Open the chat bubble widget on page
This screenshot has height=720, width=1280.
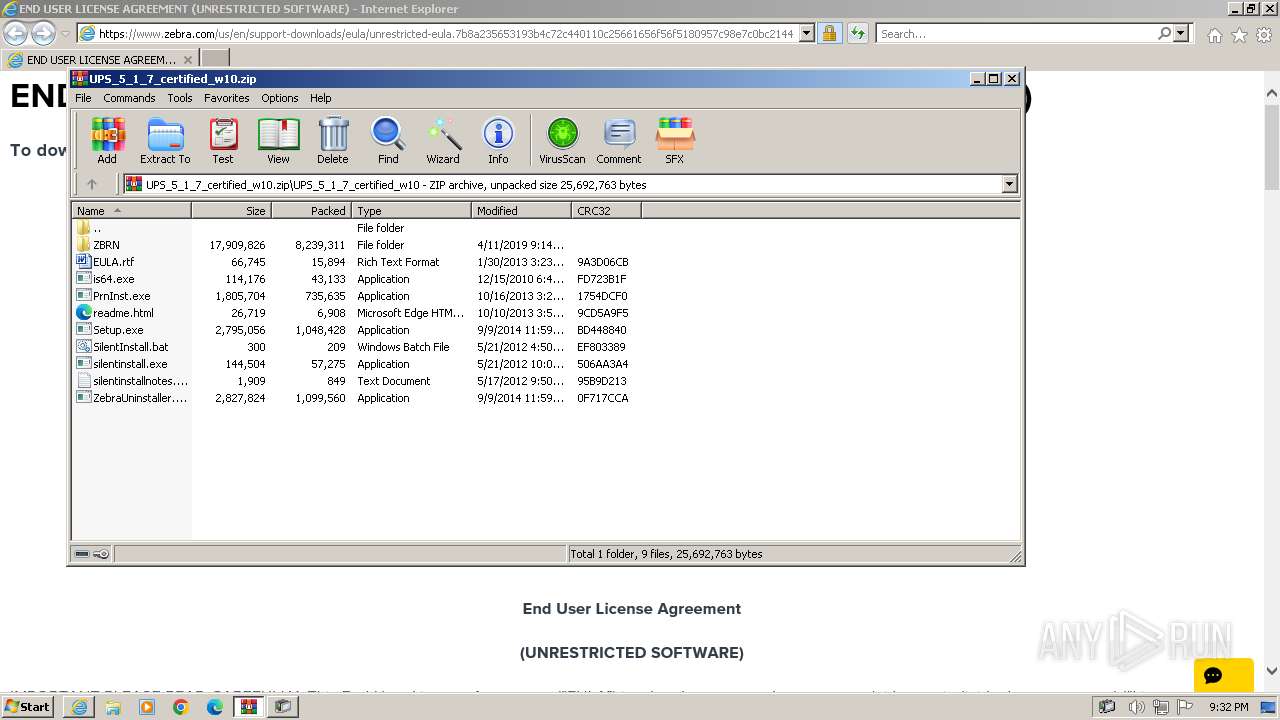point(1223,675)
